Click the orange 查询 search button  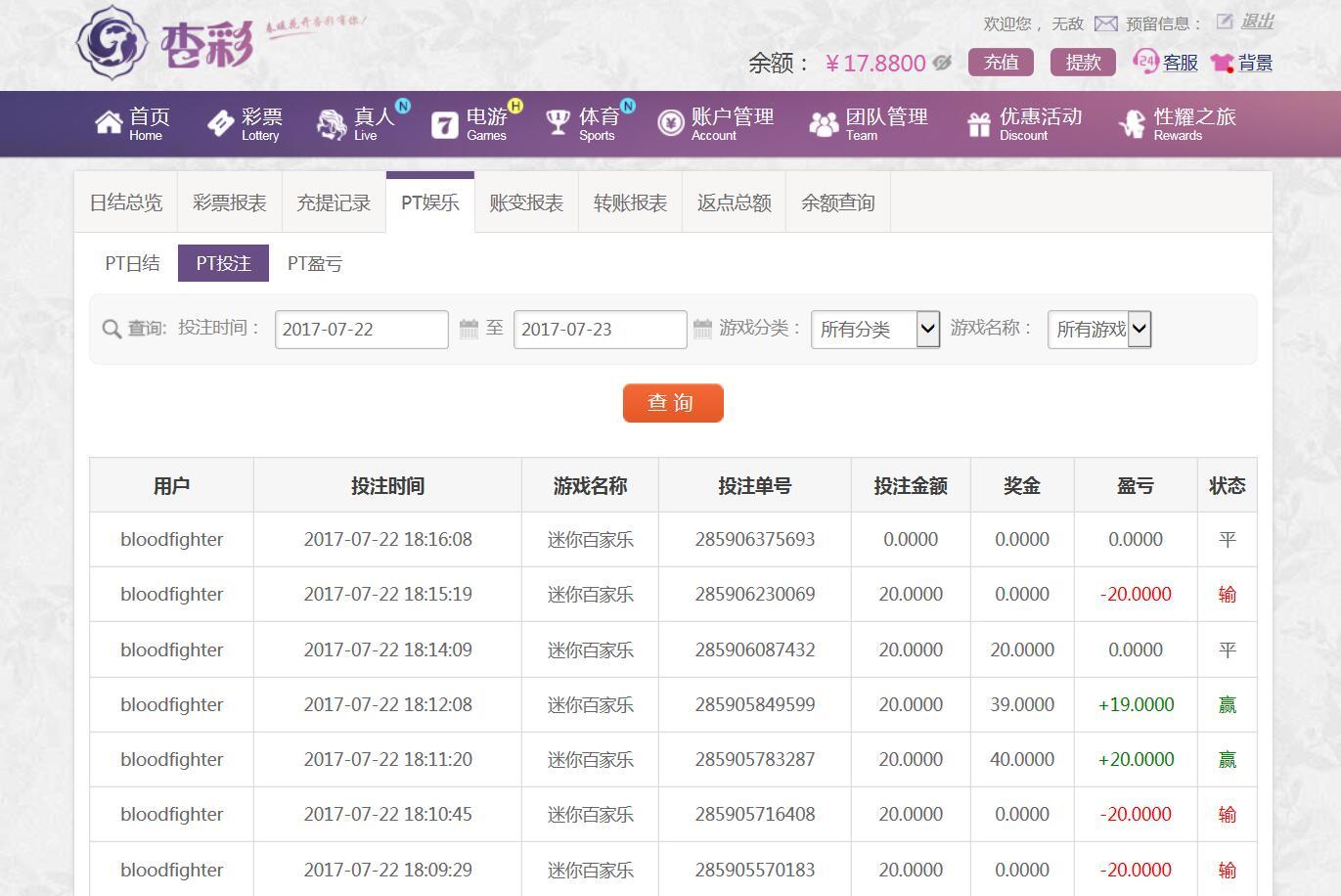(x=673, y=403)
